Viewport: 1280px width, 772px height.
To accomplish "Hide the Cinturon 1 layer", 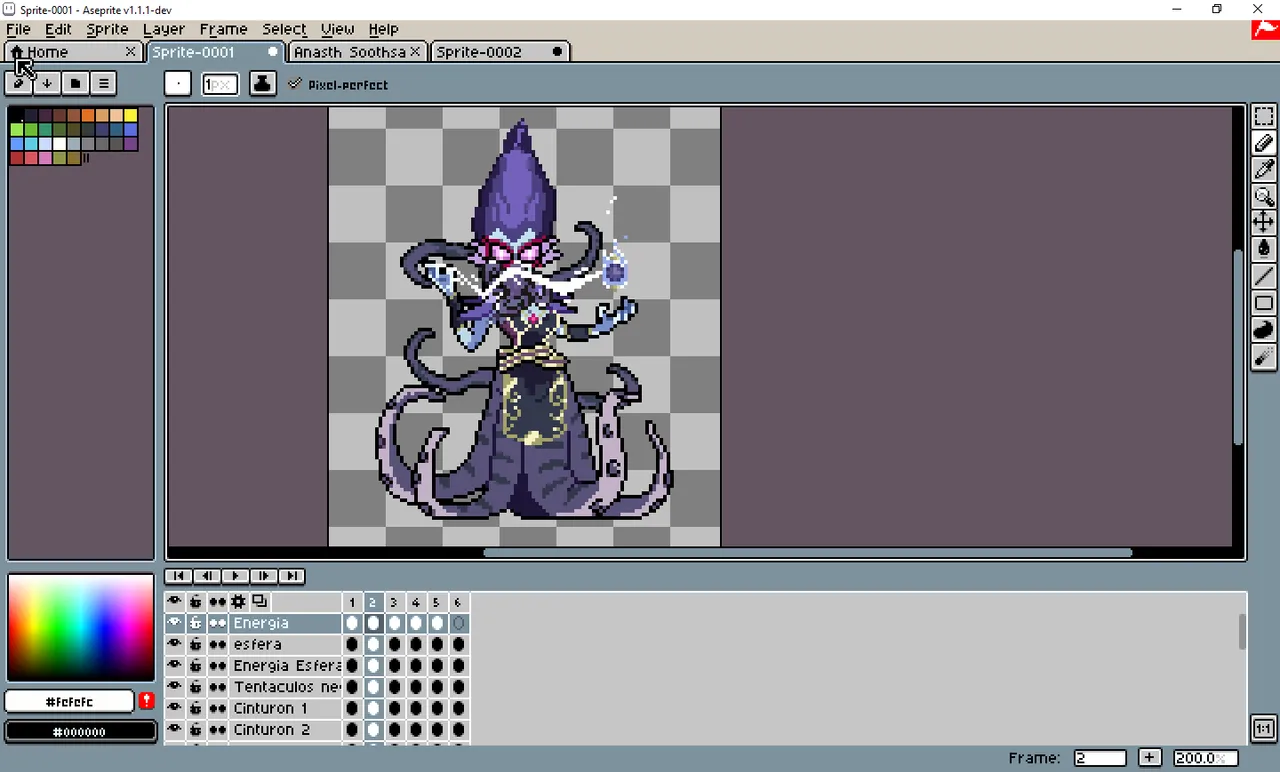I will click(x=175, y=708).
